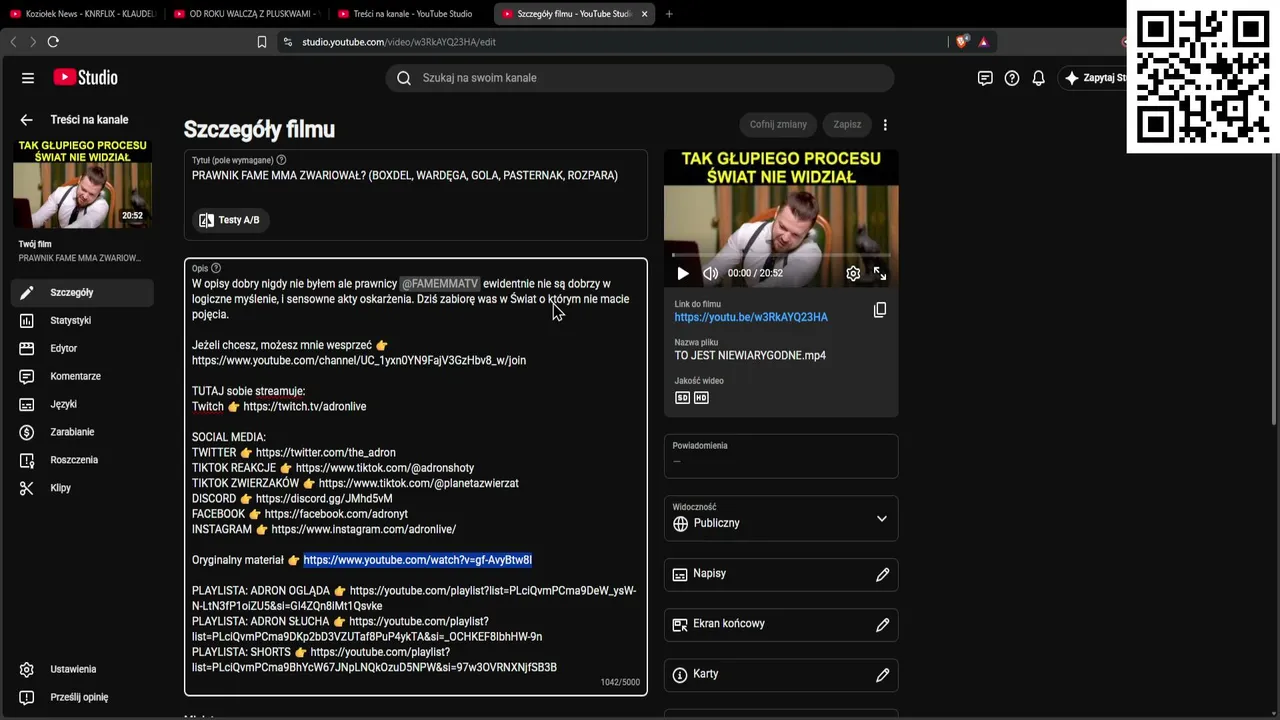The width and height of the screenshot is (1280, 720).
Task: Open Zarabianie in the sidebar
Action: [x=82, y=432]
